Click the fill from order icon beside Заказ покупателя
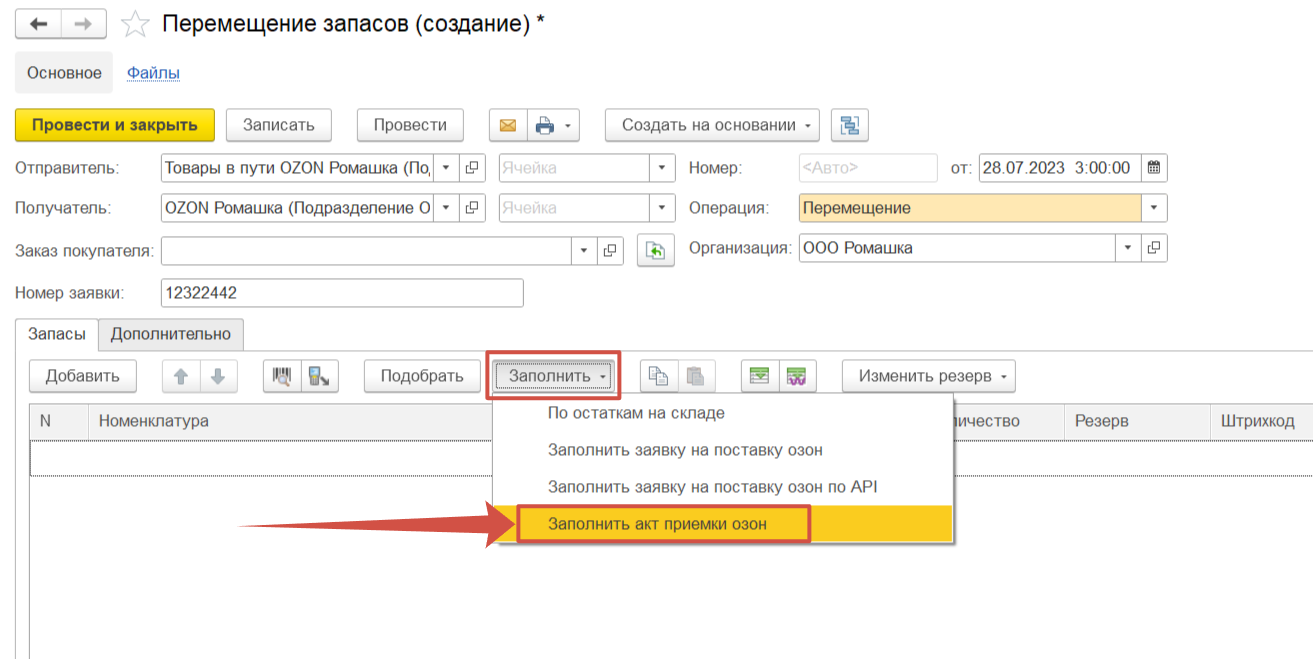 (656, 250)
